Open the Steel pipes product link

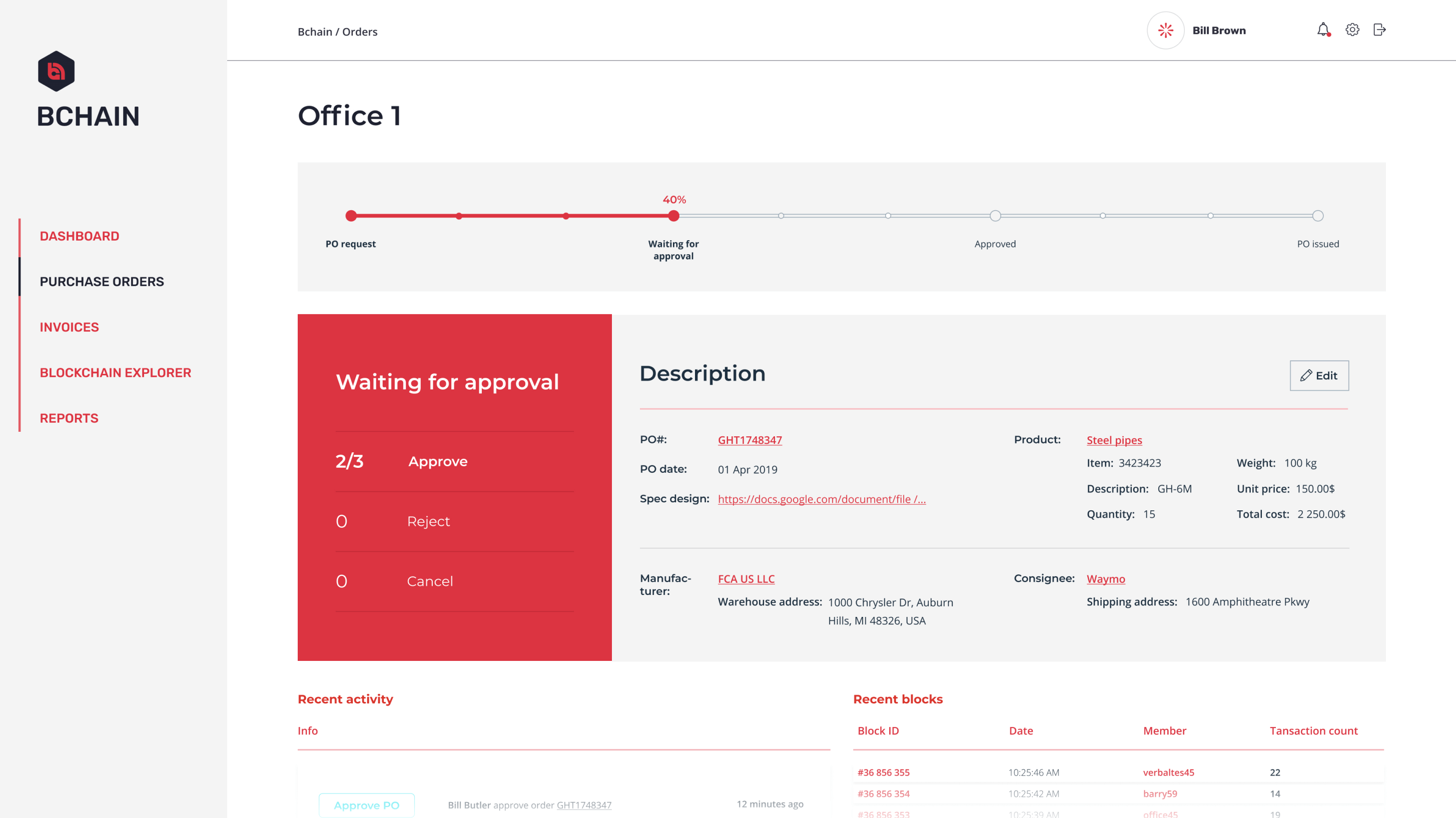[x=1113, y=440]
